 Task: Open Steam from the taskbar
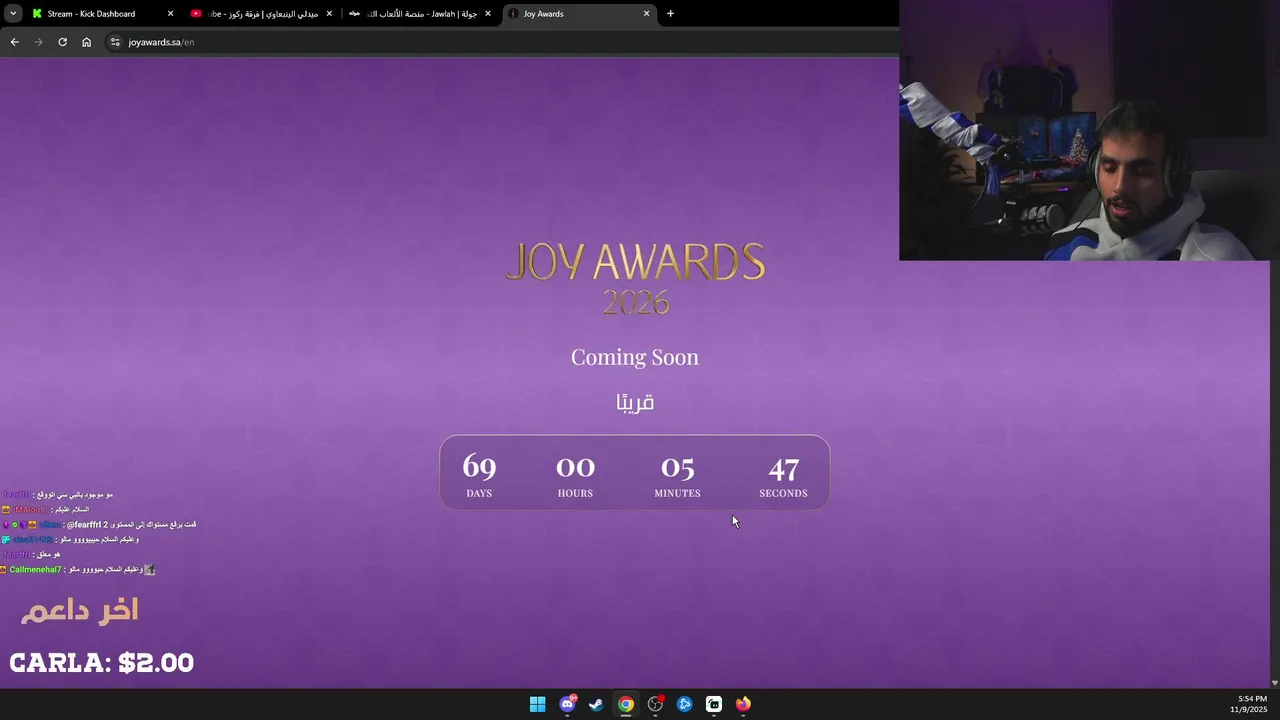coord(596,704)
